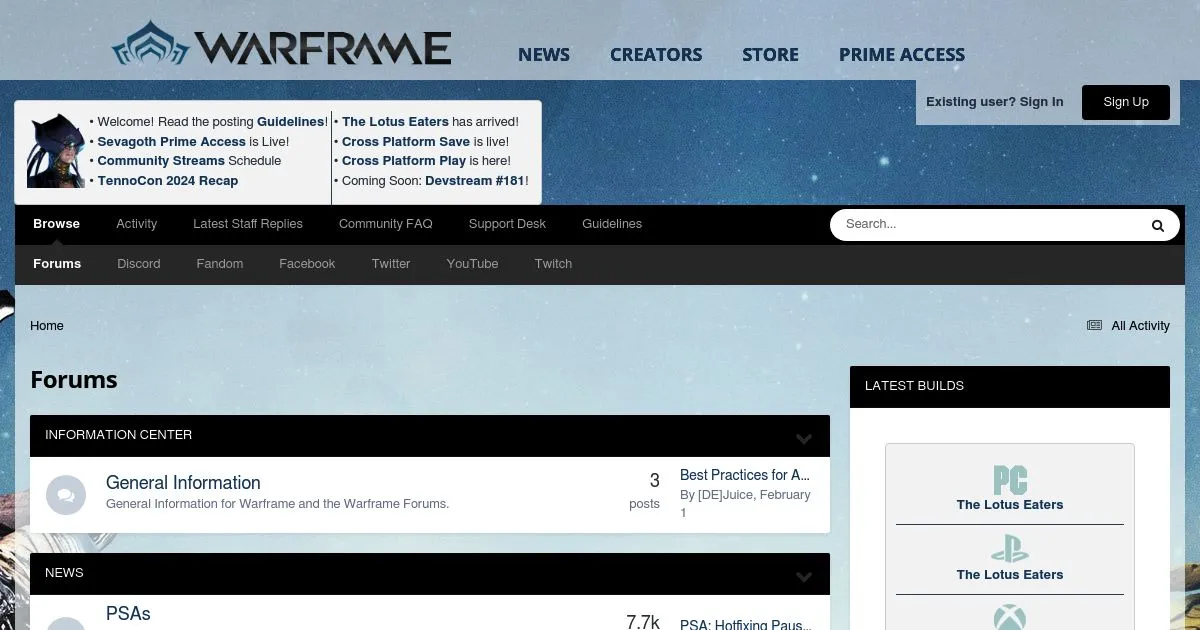This screenshot has height=630, width=1200.
Task: Open the Twitch sub-navigation link
Action: coord(553,264)
